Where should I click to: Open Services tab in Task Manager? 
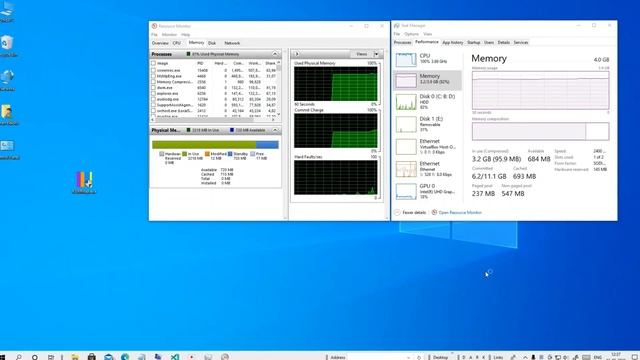(521, 42)
